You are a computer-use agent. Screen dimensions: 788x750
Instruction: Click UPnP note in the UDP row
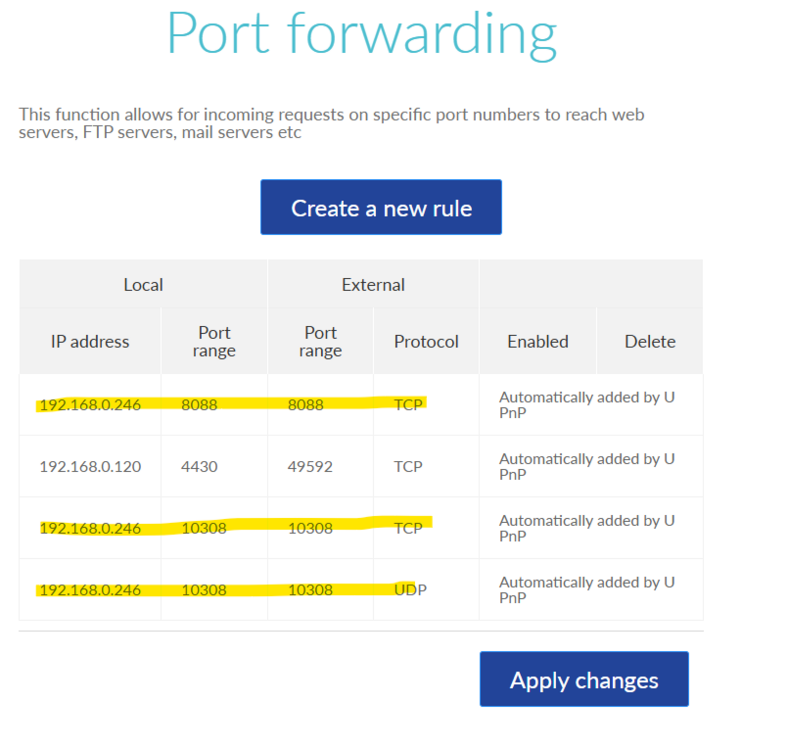tap(587, 590)
